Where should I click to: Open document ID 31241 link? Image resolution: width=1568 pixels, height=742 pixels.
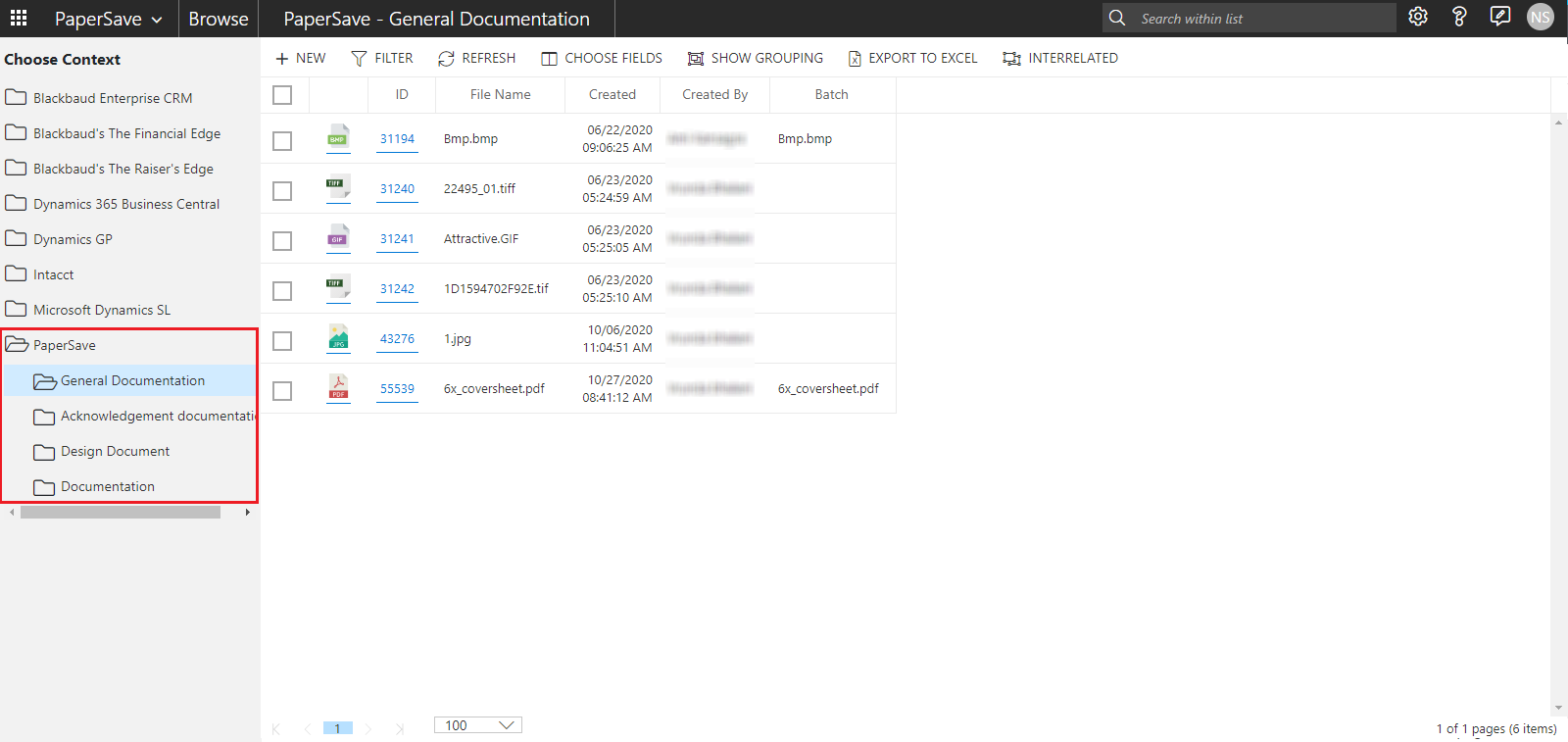click(397, 239)
